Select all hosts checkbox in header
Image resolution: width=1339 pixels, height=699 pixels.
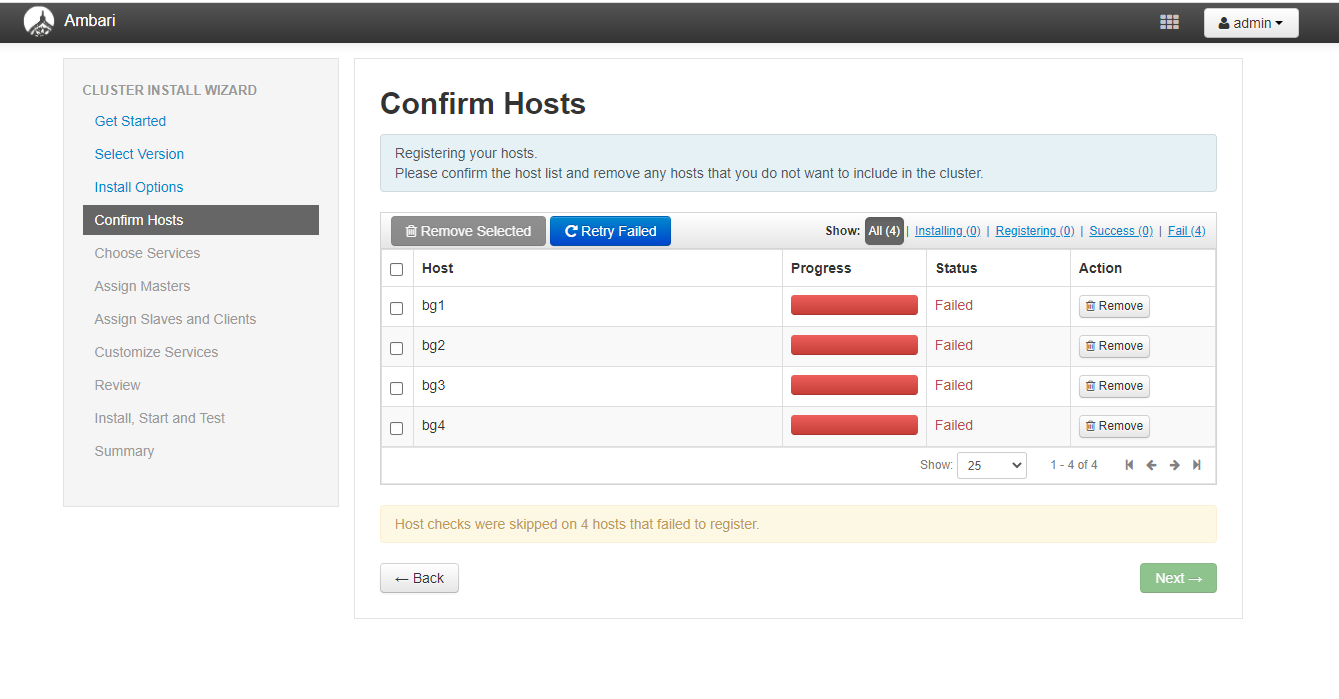(396, 269)
